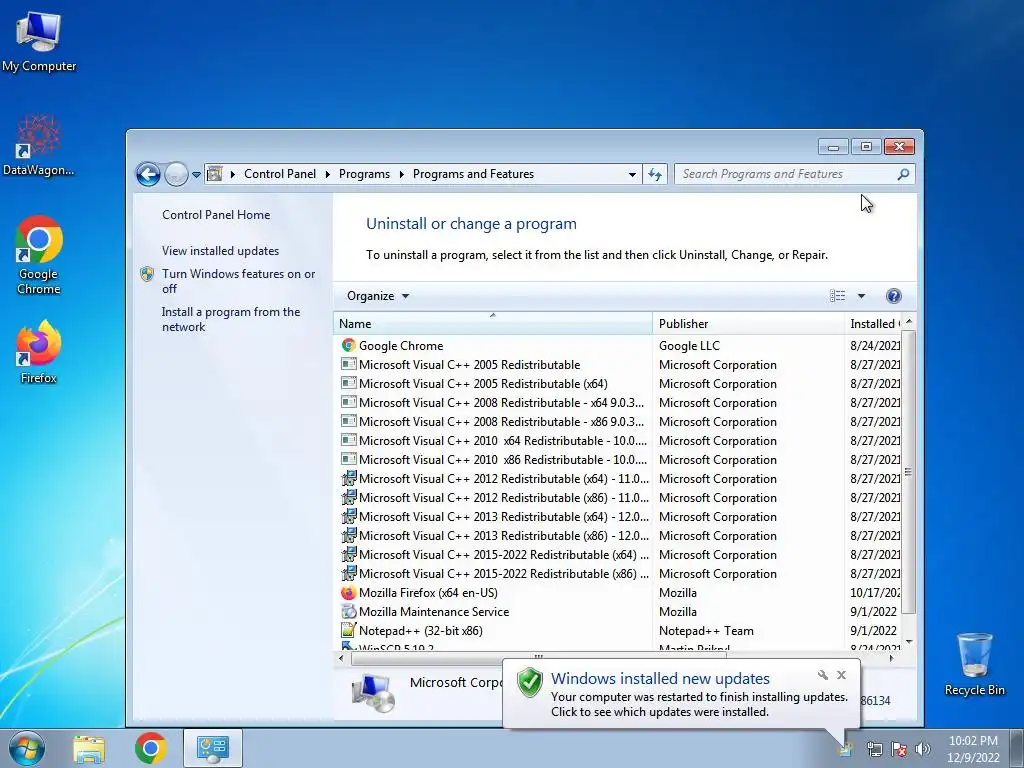This screenshot has height=768, width=1024.
Task: Expand arrow after Programs breadcrumb
Action: click(x=402, y=174)
